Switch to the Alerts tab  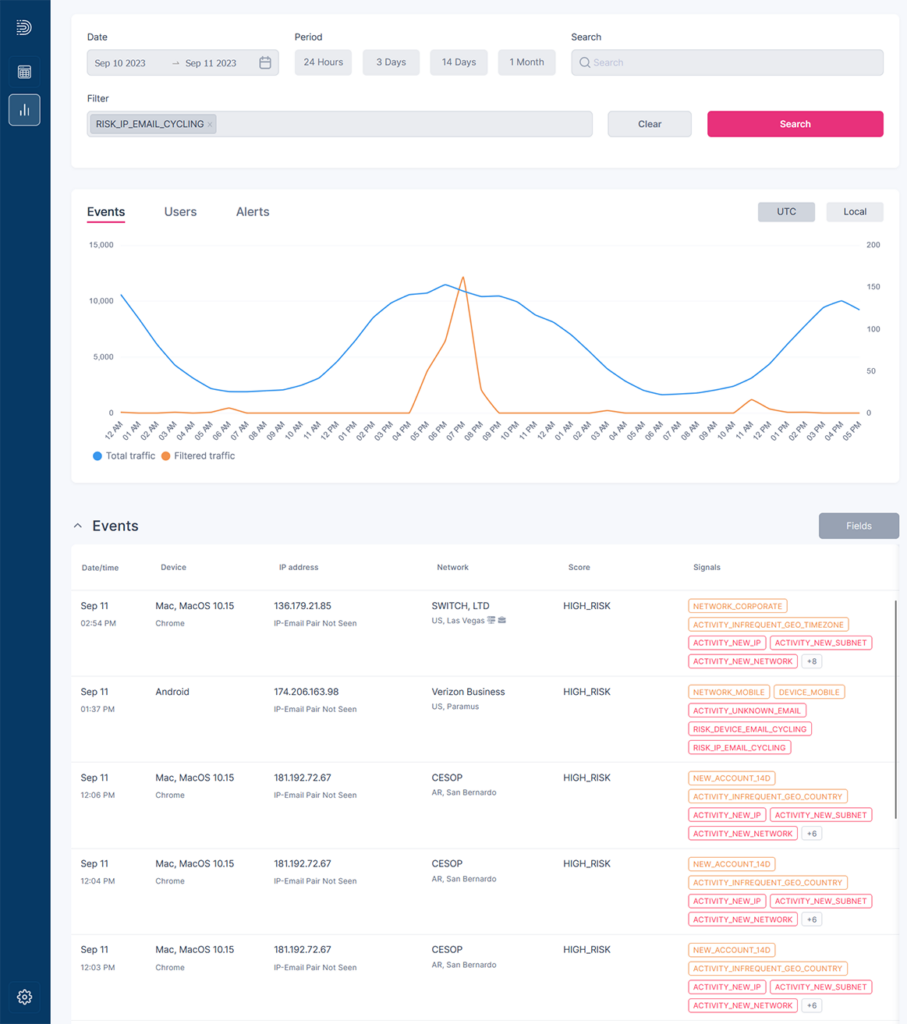click(x=252, y=212)
